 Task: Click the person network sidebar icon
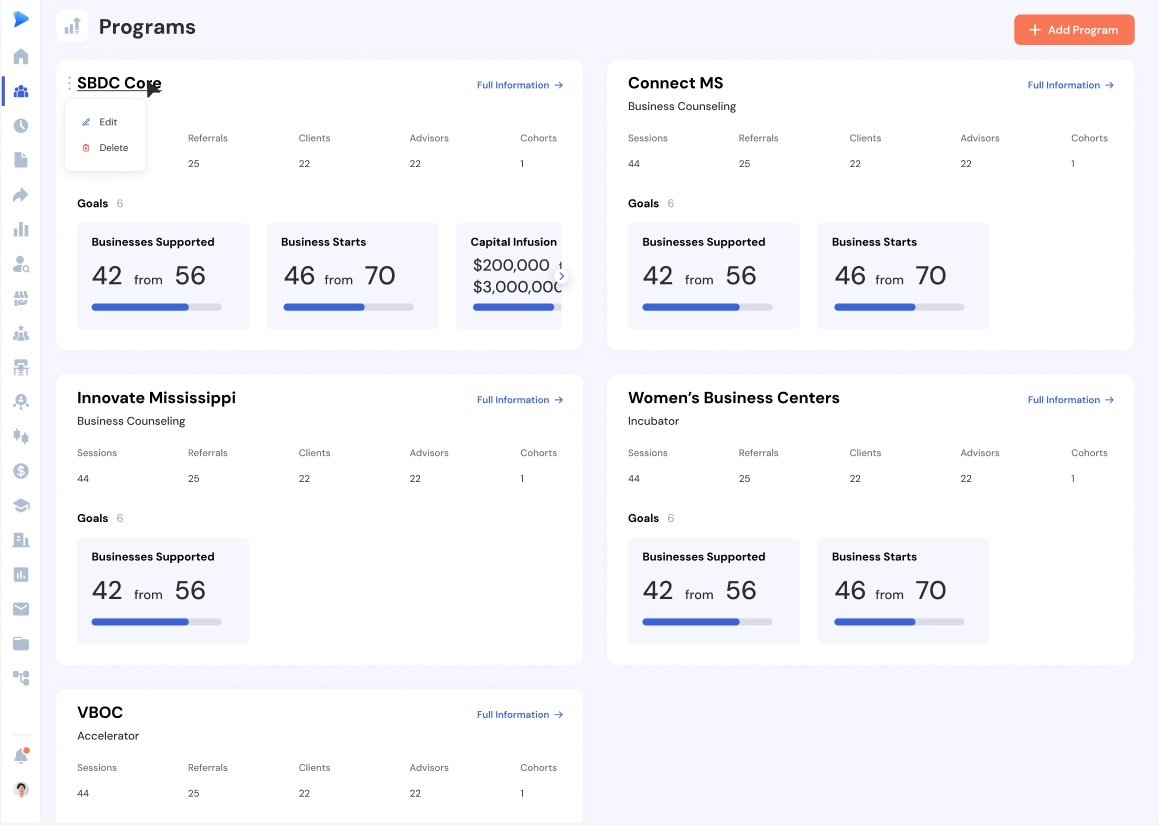point(21,401)
